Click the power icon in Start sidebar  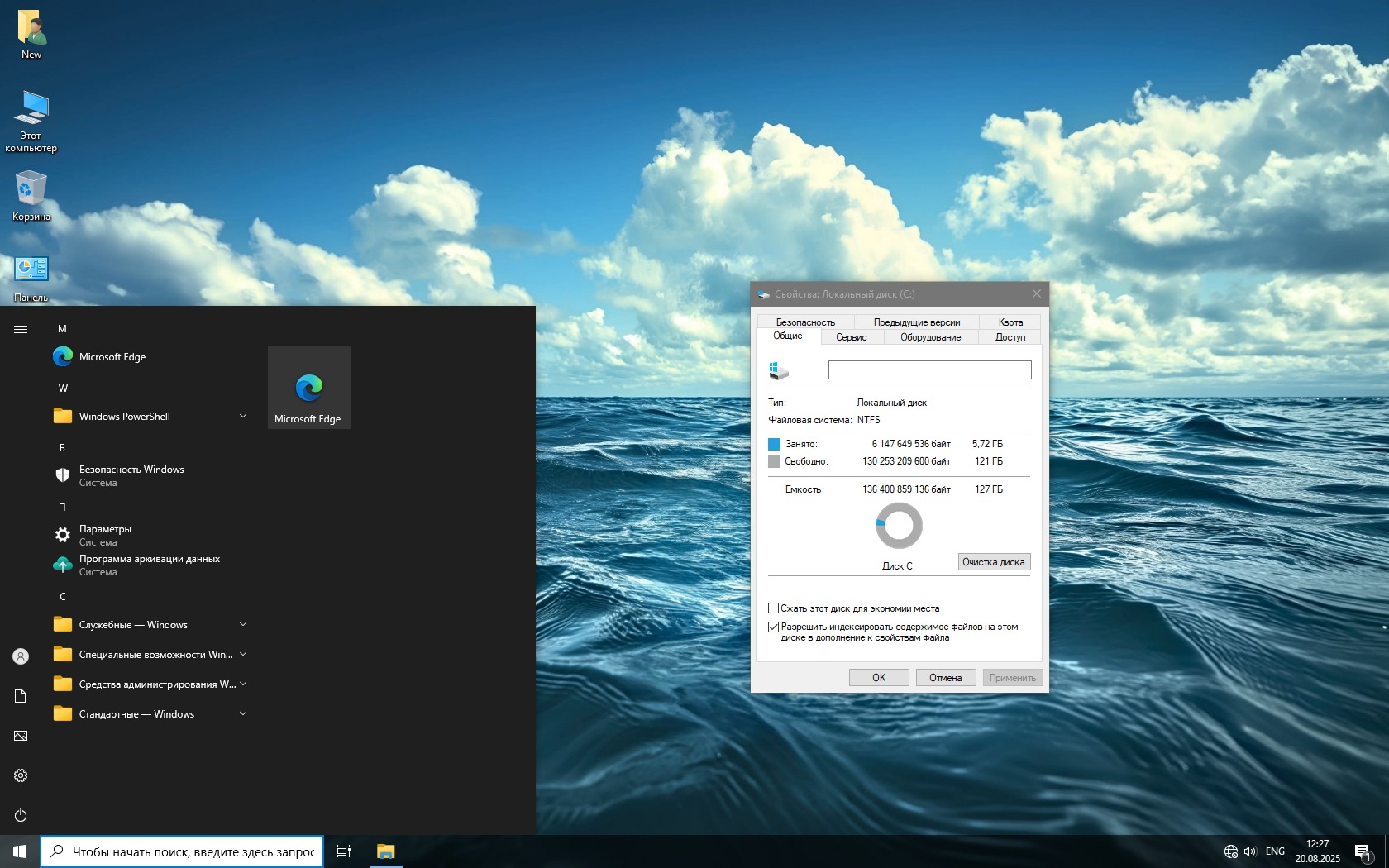click(21, 815)
